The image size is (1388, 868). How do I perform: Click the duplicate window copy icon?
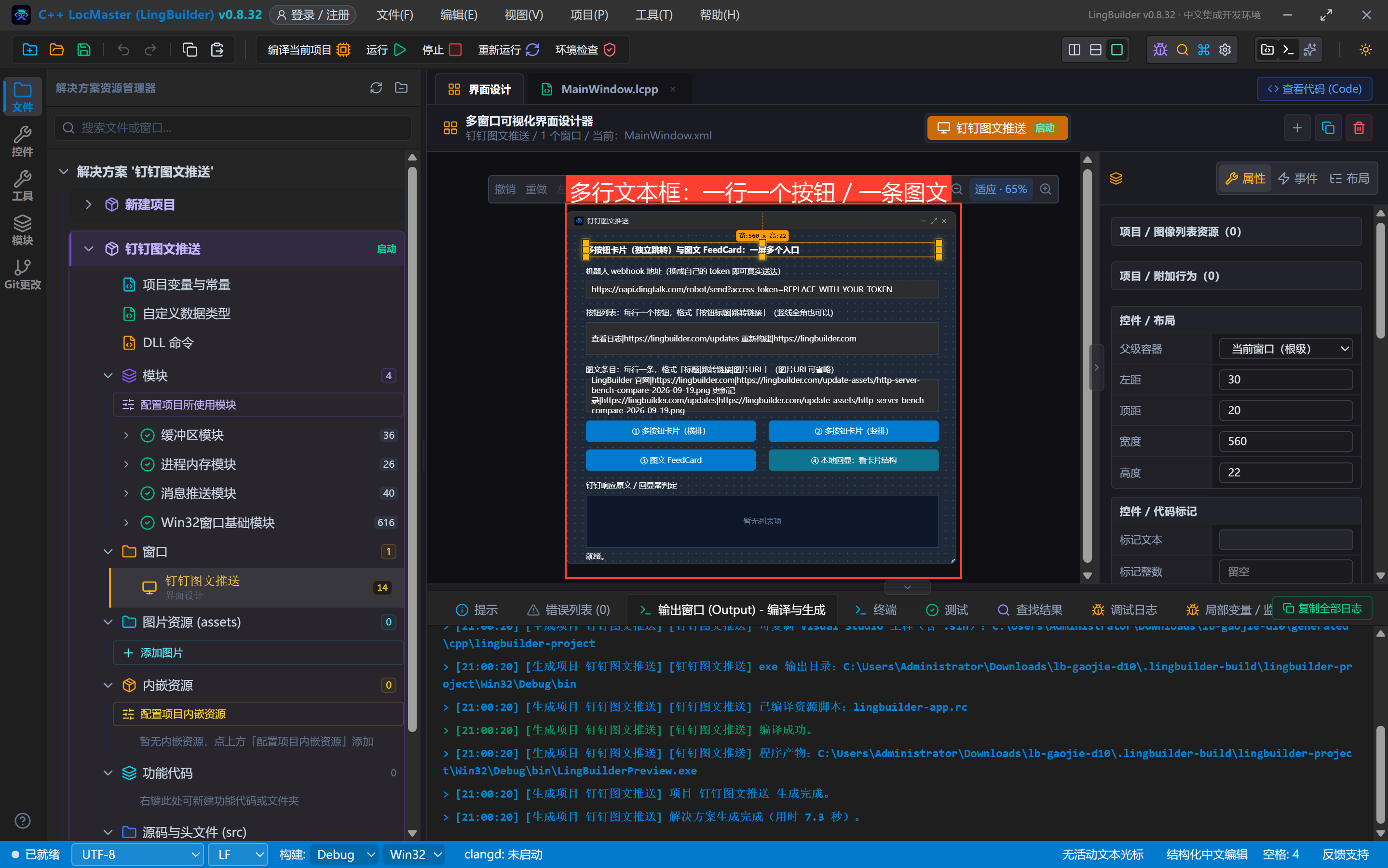click(1328, 127)
